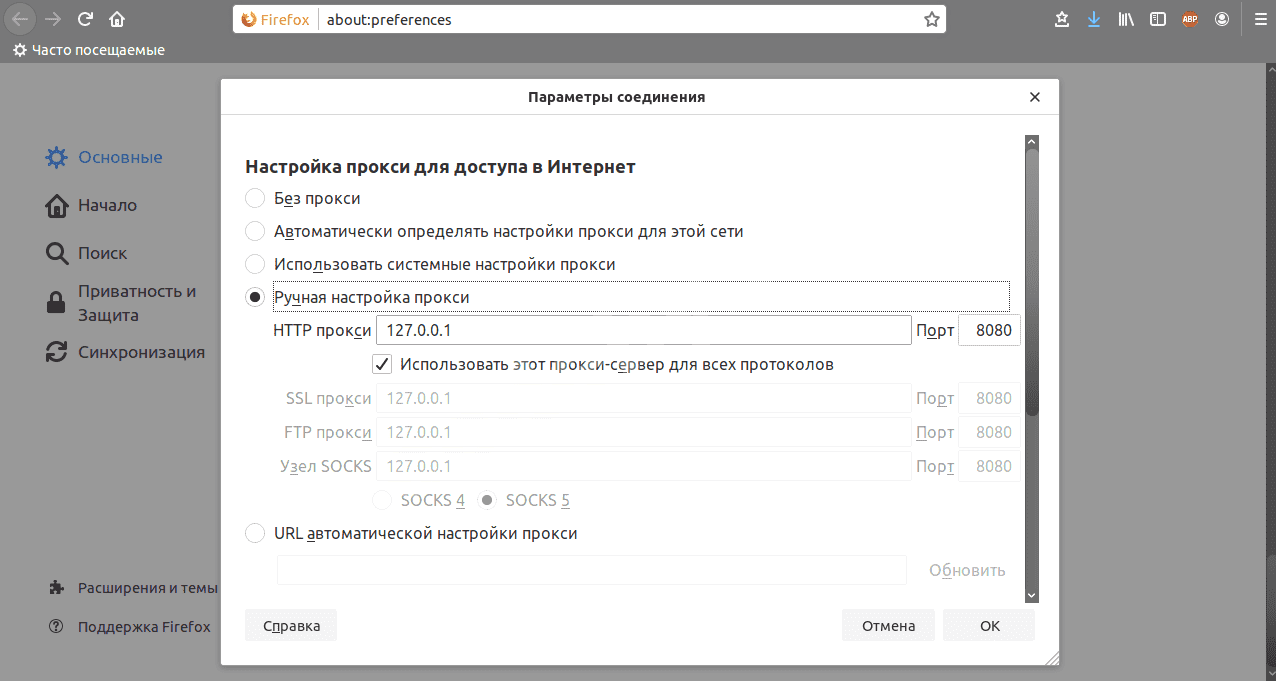Click the Adblock Plus ABP icon
The image size is (1276, 681).
pos(1189,19)
